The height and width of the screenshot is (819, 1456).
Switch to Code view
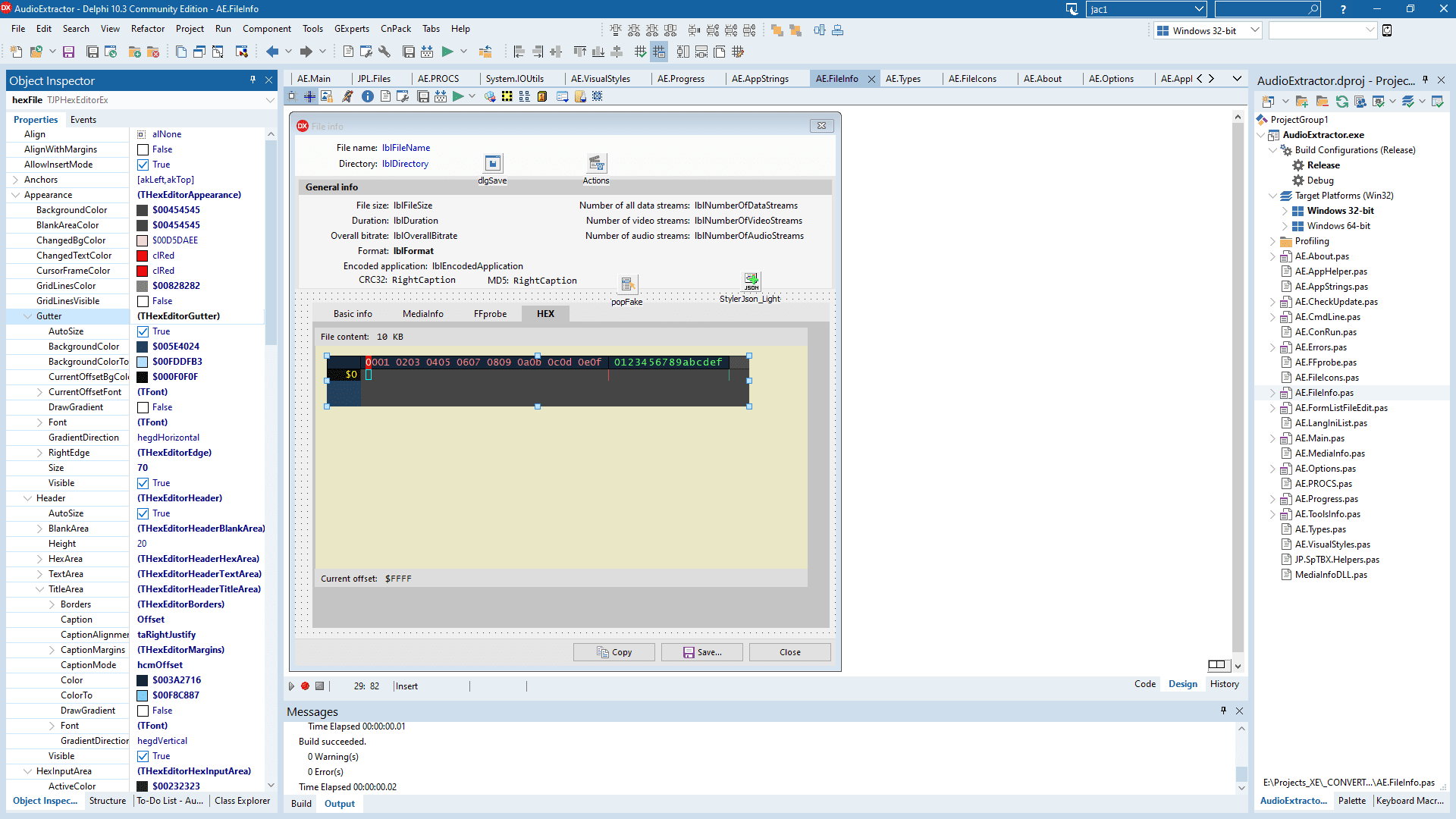coord(1145,684)
